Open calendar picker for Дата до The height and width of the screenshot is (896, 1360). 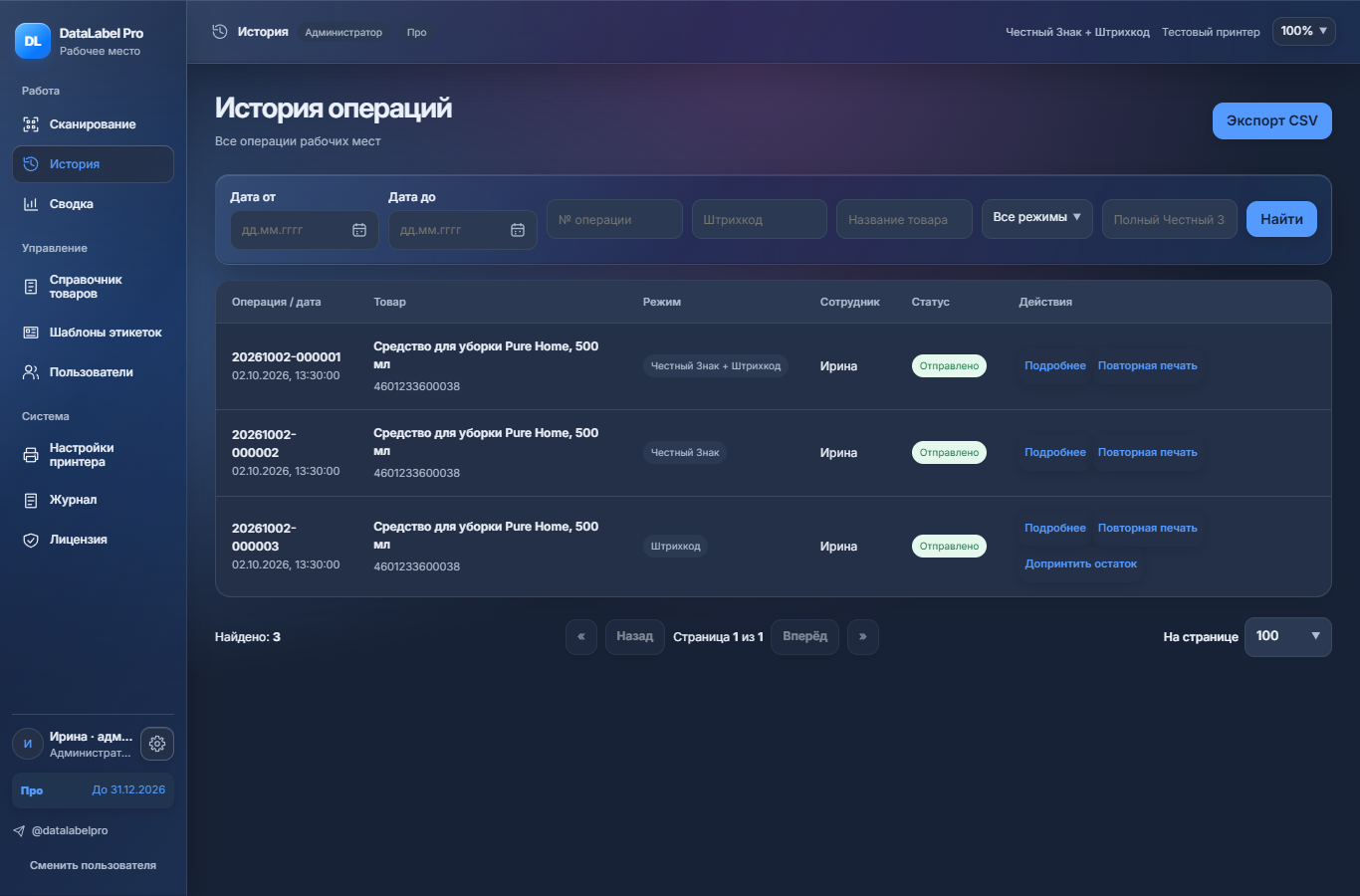coord(518,230)
